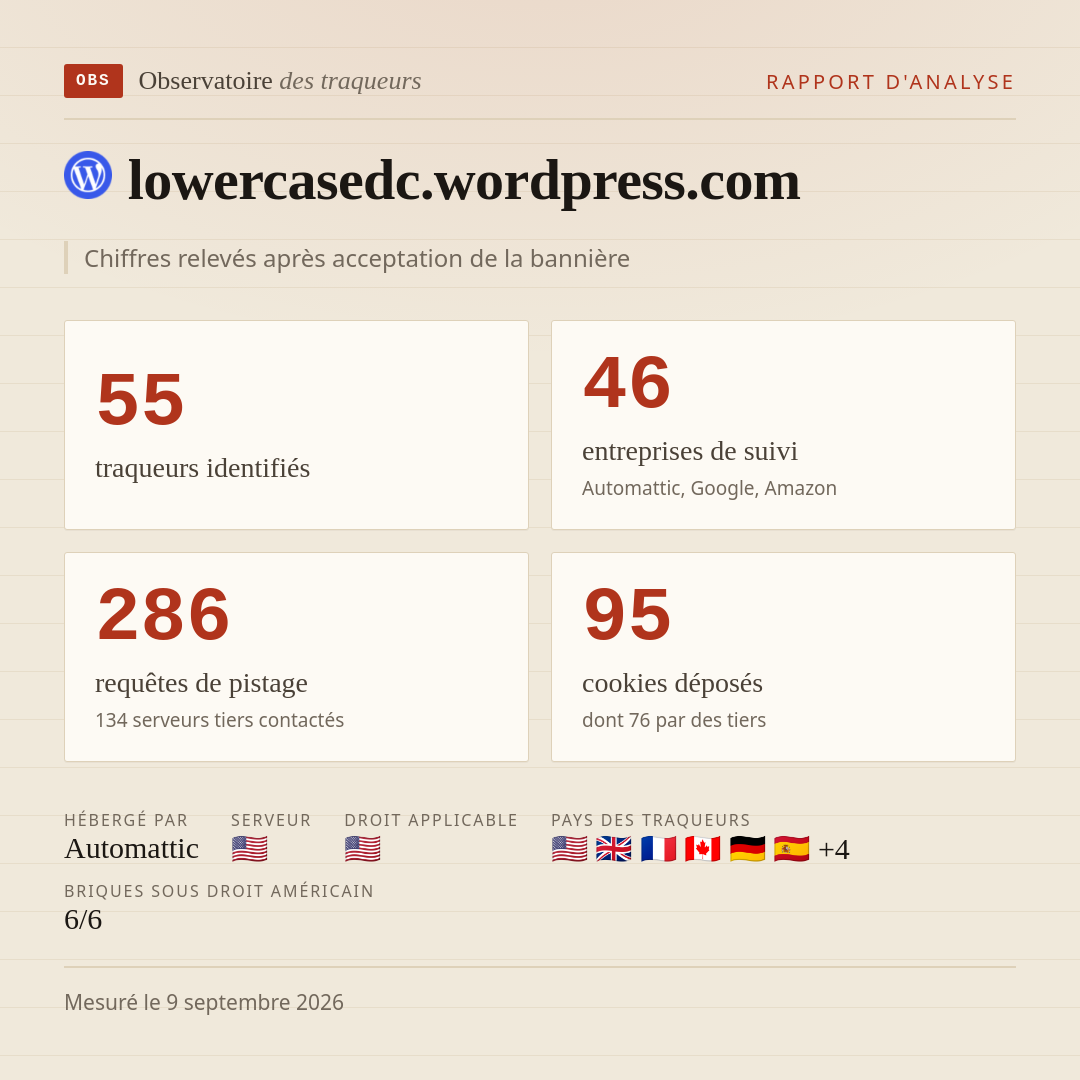Click the Serveur label
The height and width of the screenshot is (1080, 1080).
pos(271,820)
